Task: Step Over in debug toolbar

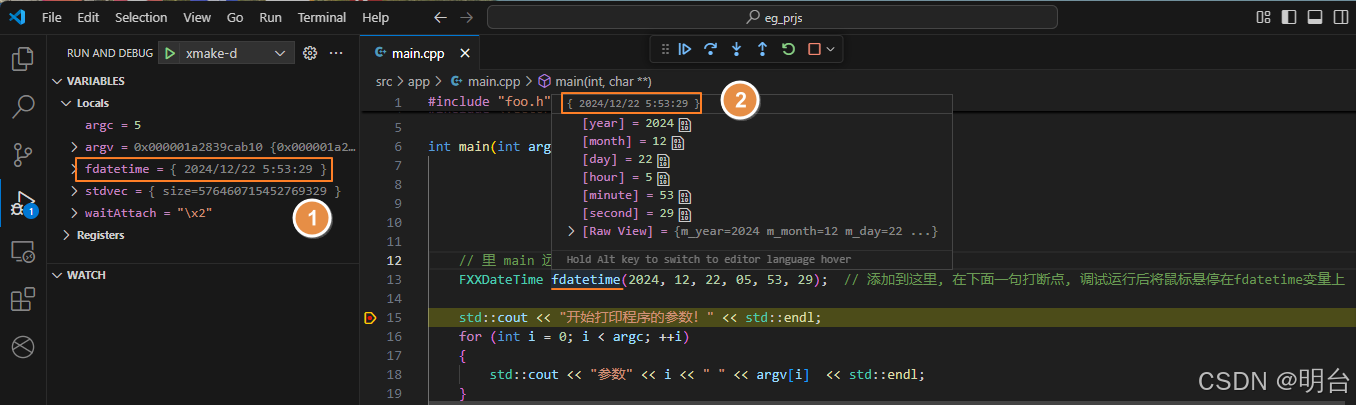Action: pyautogui.click(x=711, y=48)
